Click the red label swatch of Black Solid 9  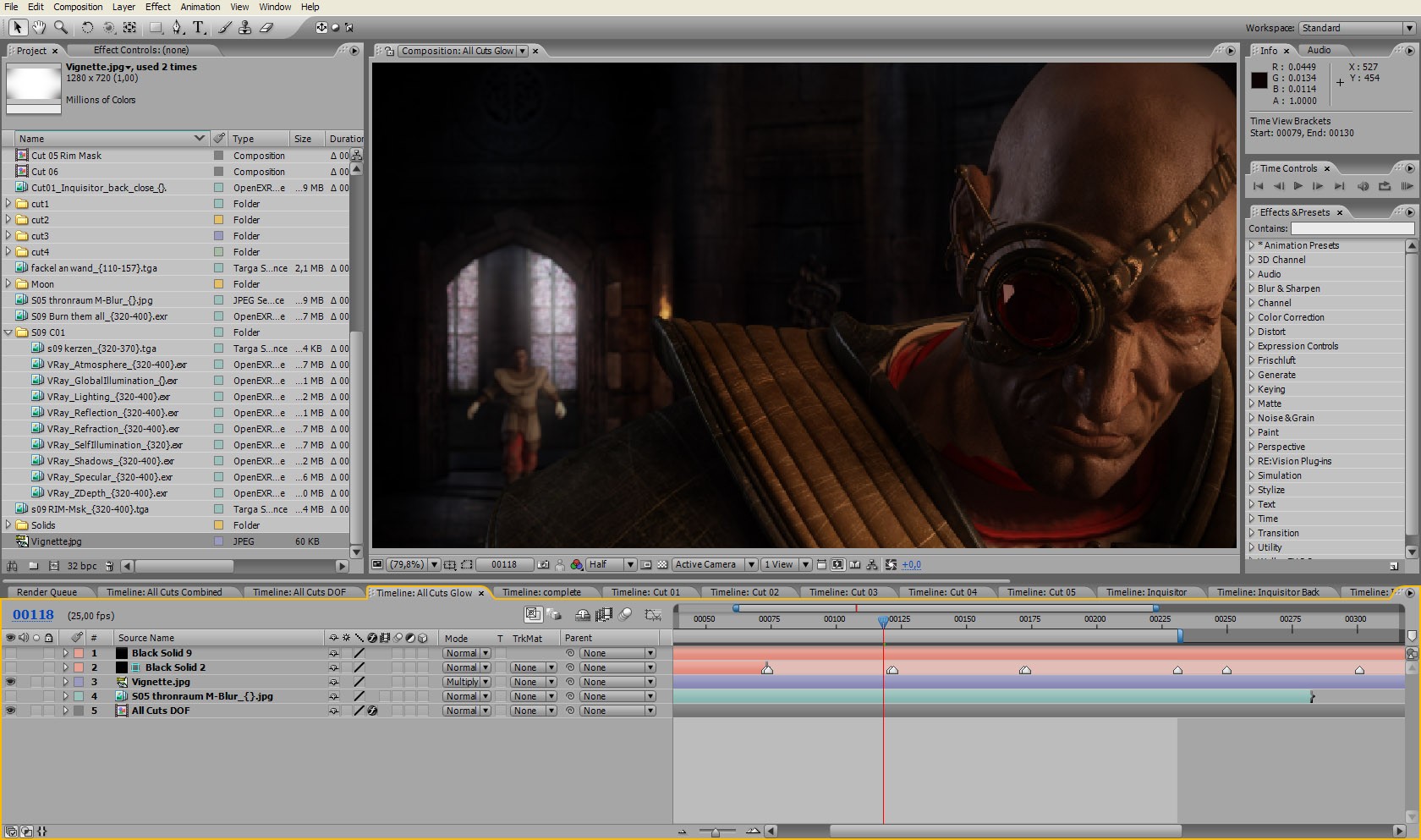point(79,653)
